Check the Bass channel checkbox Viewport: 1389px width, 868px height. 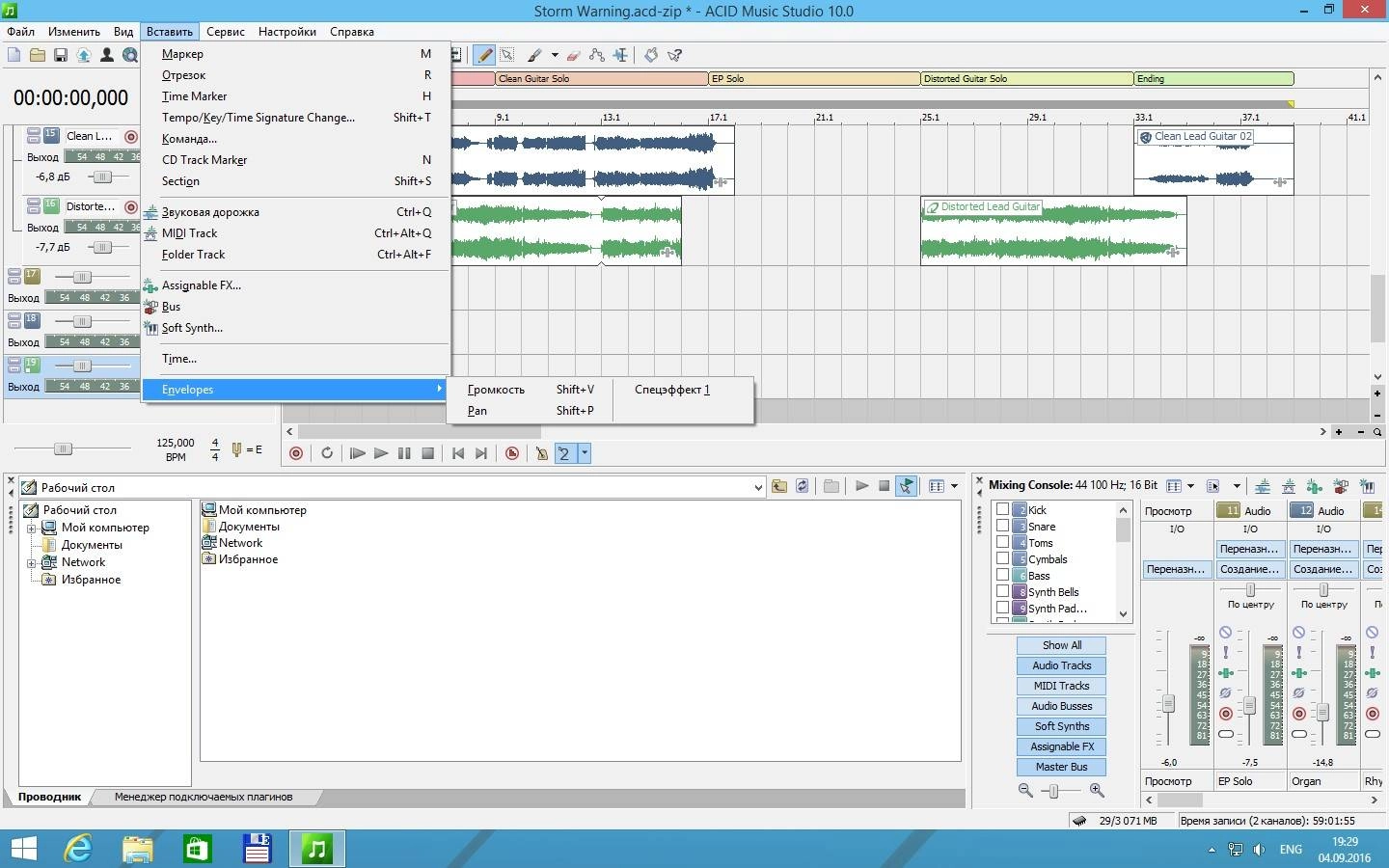(x=1002, y=575)
